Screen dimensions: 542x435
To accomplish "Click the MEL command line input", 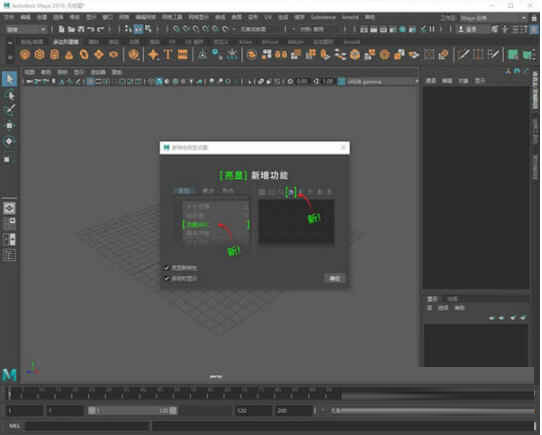I will coord(88,426).
